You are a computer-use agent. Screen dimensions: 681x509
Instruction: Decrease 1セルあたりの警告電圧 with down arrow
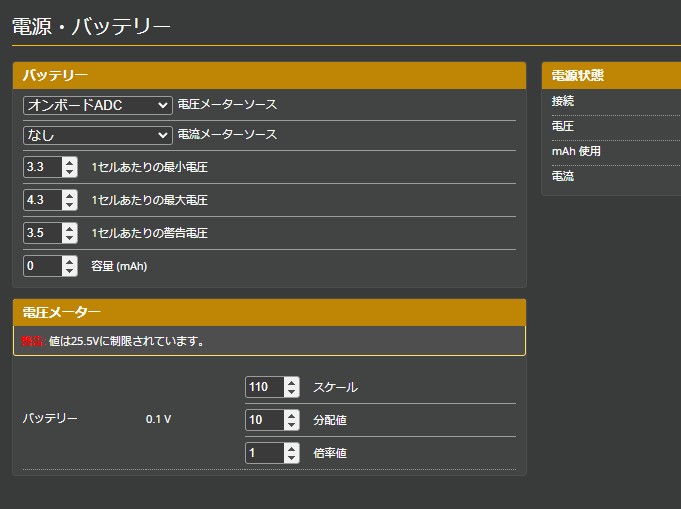[69, 238]
